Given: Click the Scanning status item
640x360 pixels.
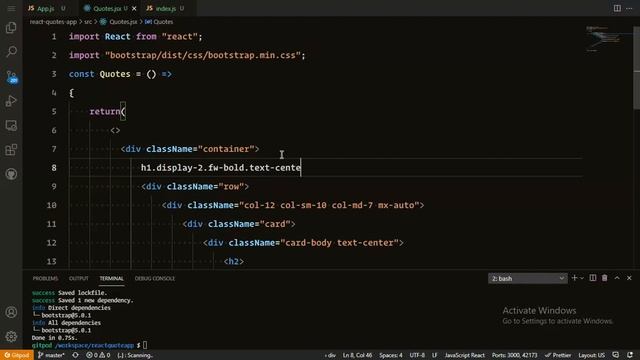Looking at the screenshot, I should [135, 355].
